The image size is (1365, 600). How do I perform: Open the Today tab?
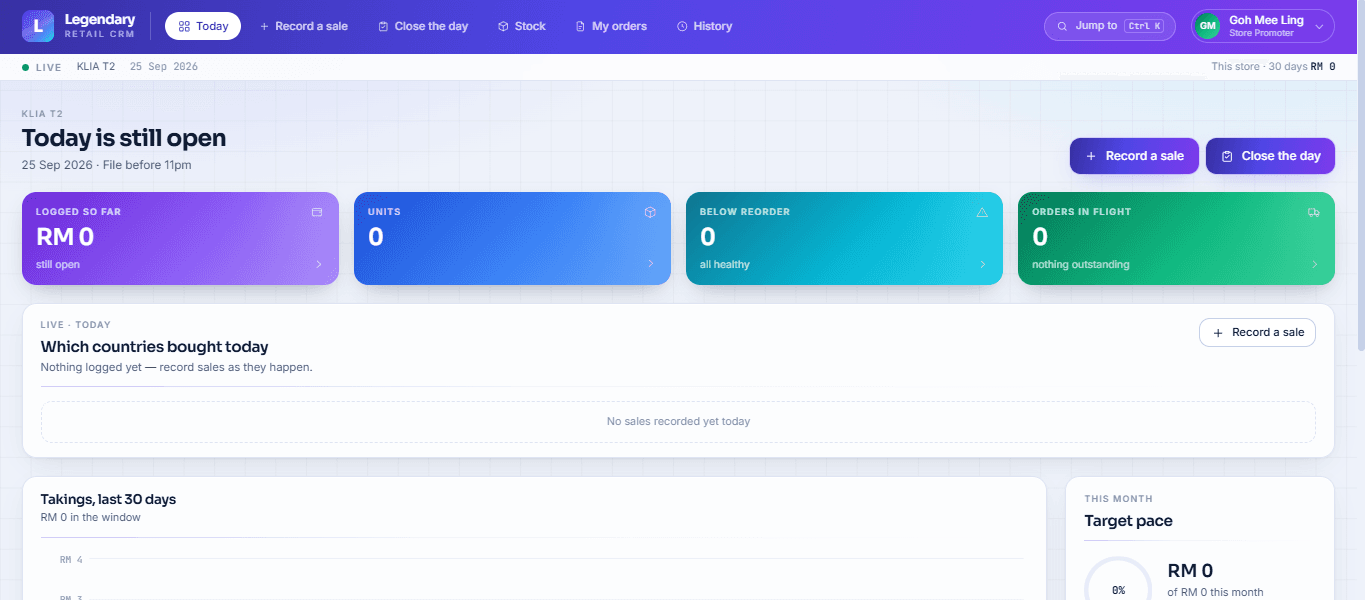203,26
